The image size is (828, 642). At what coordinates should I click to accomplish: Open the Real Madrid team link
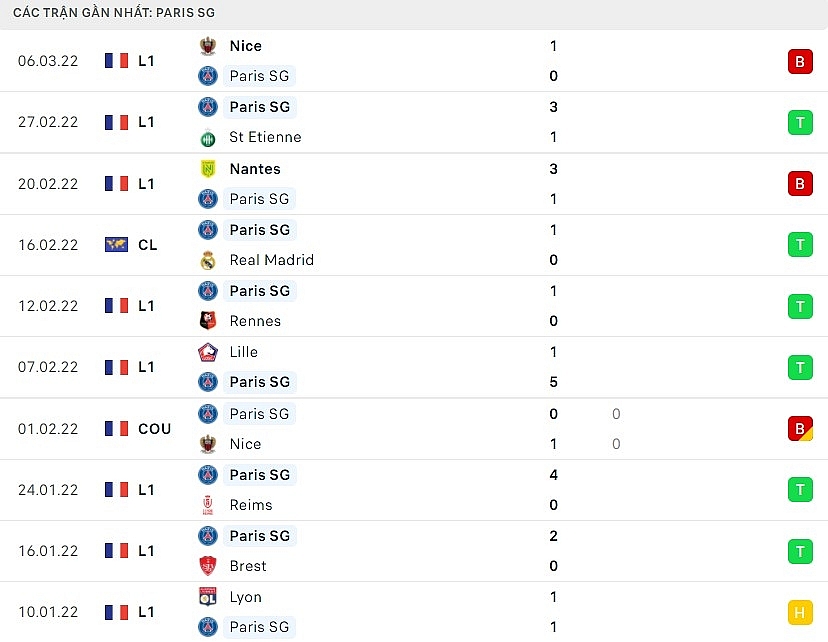271,261
